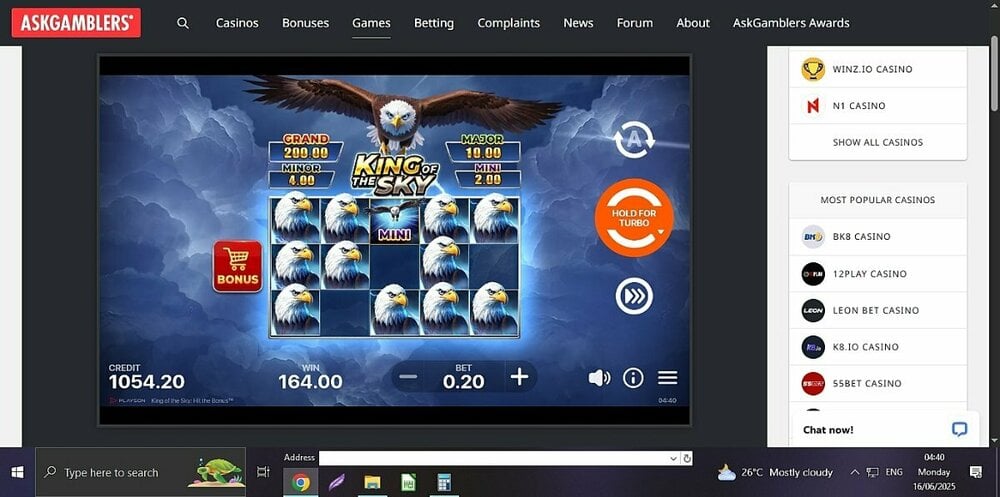The height and width of the screenshot is (497, 1000).
Task: Open the Casinos menu
Action: point(237,23)
